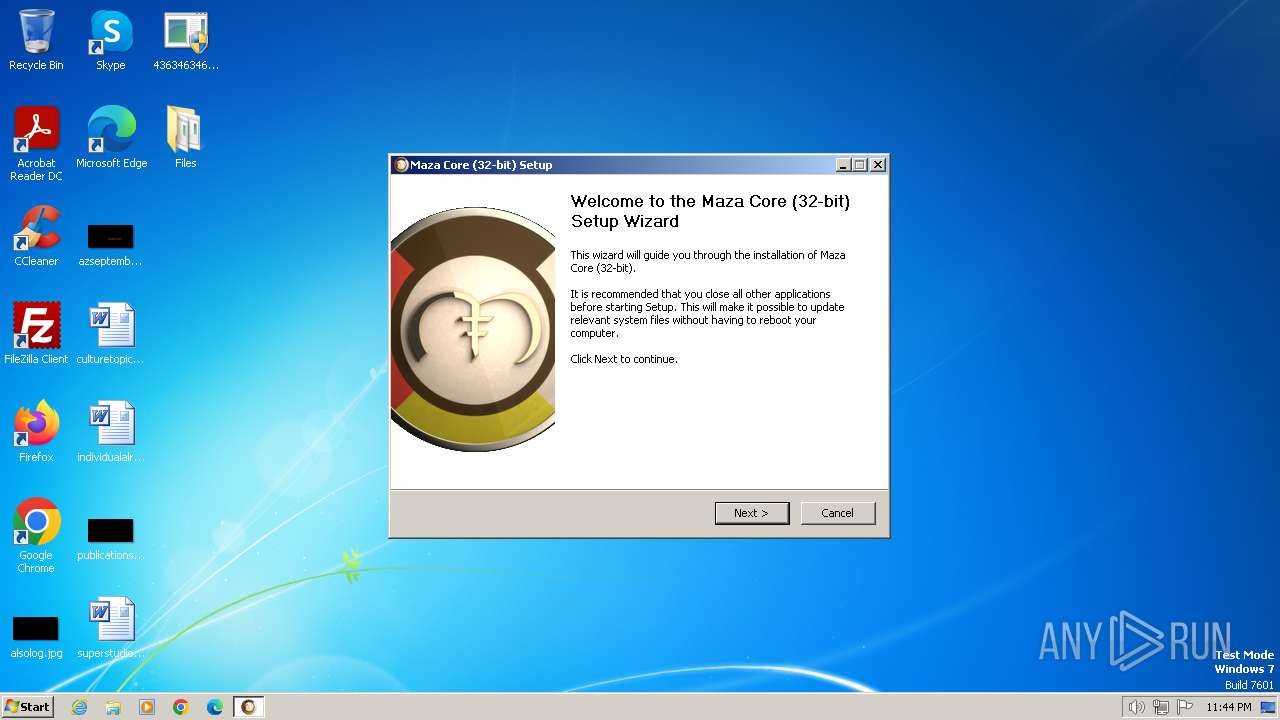The image size is (1280, 720).
Task: Select the alsolog.jpg image file
Action: pos(36,637)
